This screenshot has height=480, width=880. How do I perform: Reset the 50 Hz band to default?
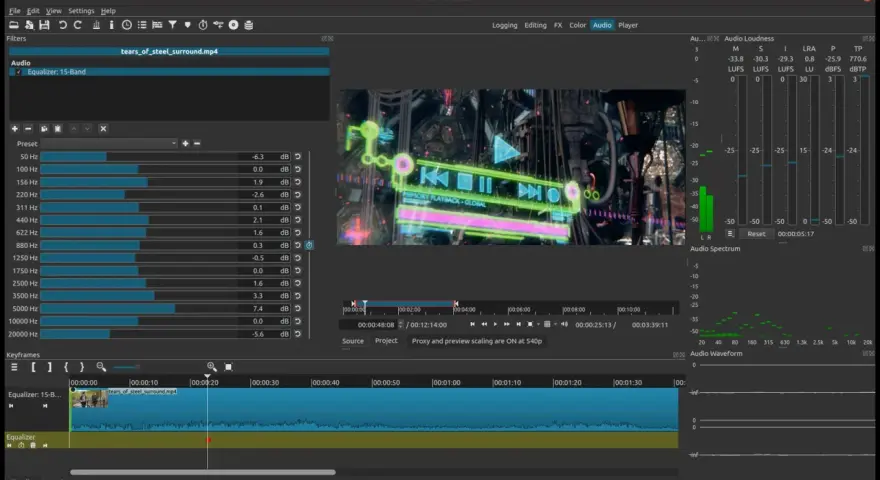click(x=298, y=157)
